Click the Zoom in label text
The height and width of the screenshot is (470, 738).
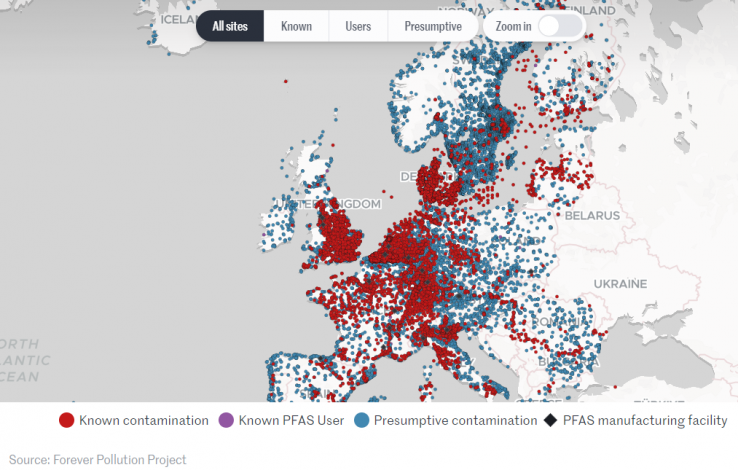coord(514,26)
